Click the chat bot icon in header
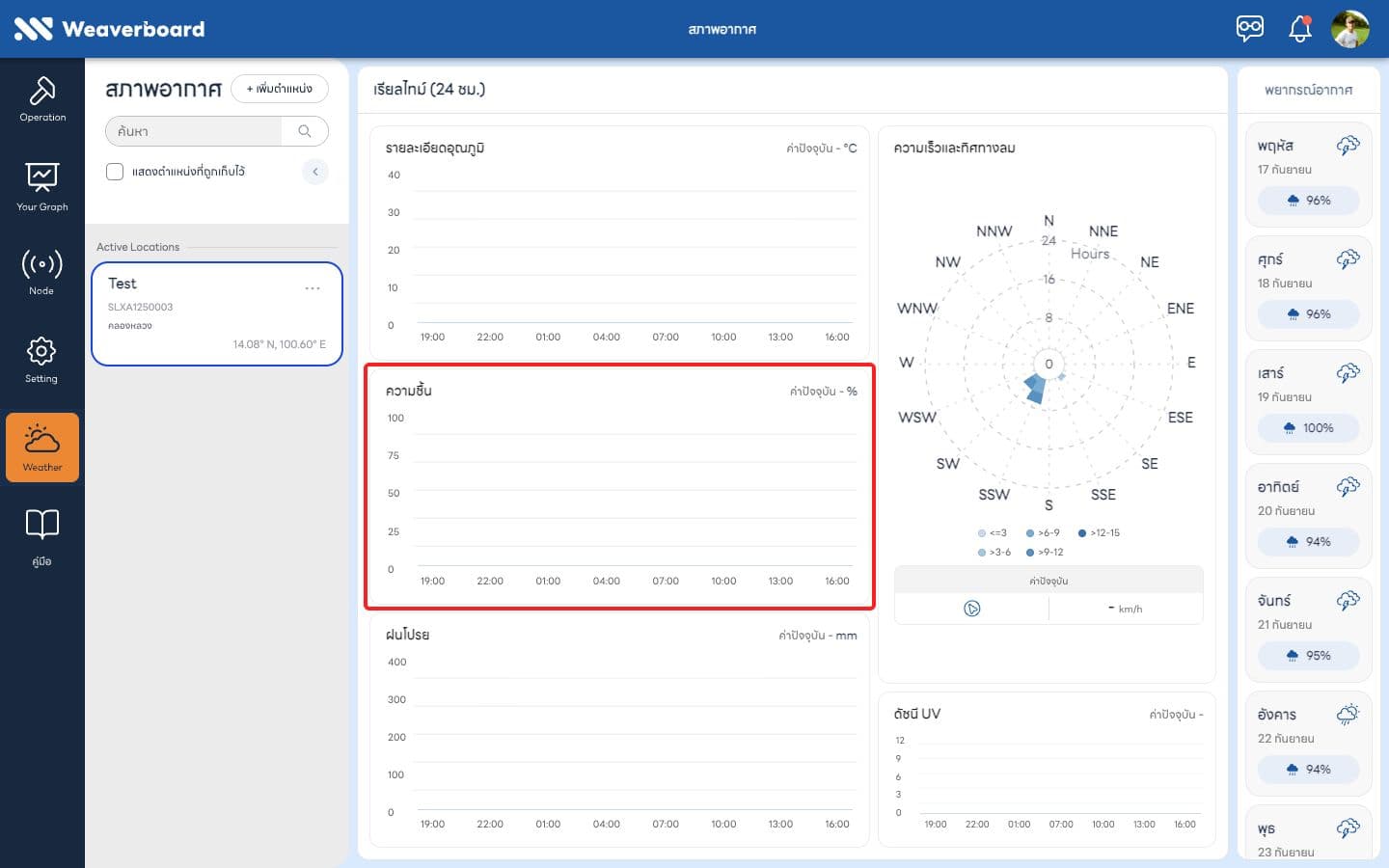Screen dimensions: 1389x868 coord(1250,28)
